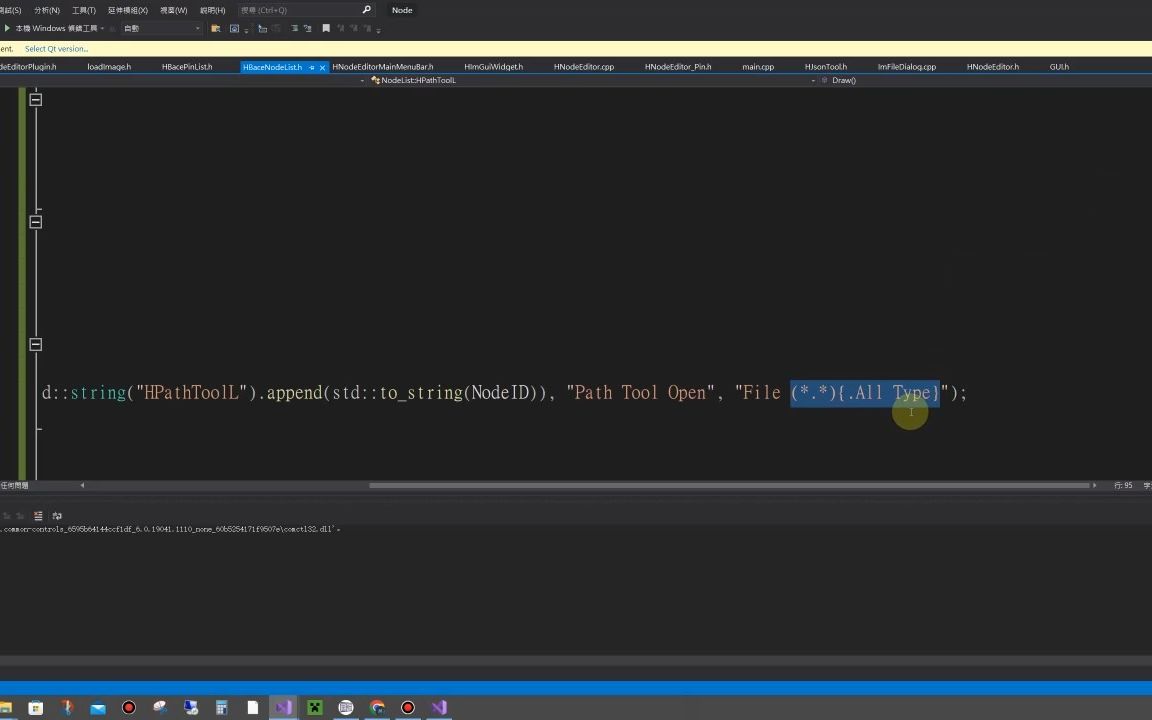This screenshot has height=720, width=1152.
Task: Click the camera-like toolbar icon
Action: point(234,29)
